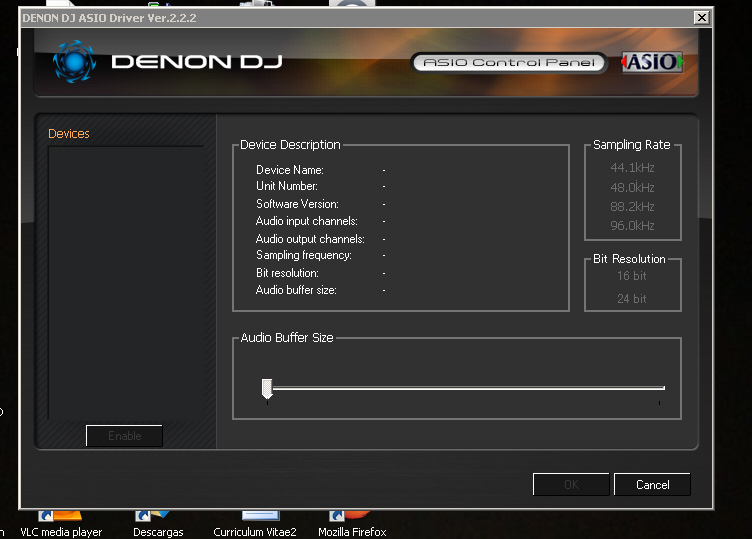The height and width of the screenshot is (539, 752).
Task: Click the Bit resolution description label
Action: [287, 273]
